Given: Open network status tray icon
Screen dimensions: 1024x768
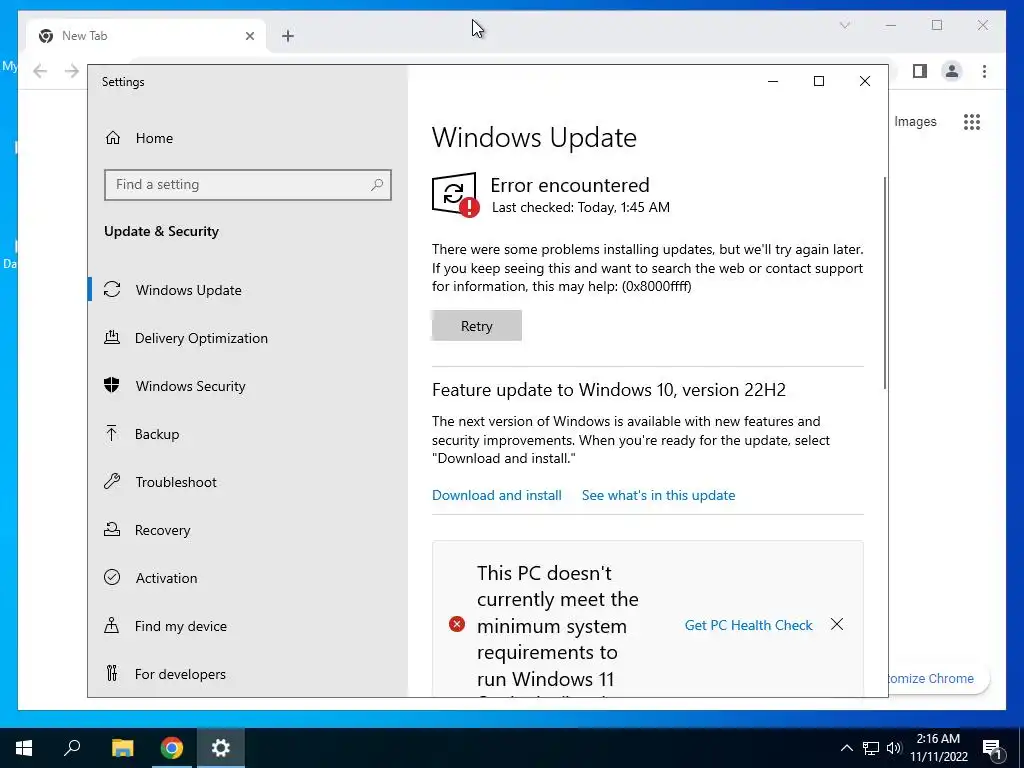Looking at the screenshot, I should (871, 748).
